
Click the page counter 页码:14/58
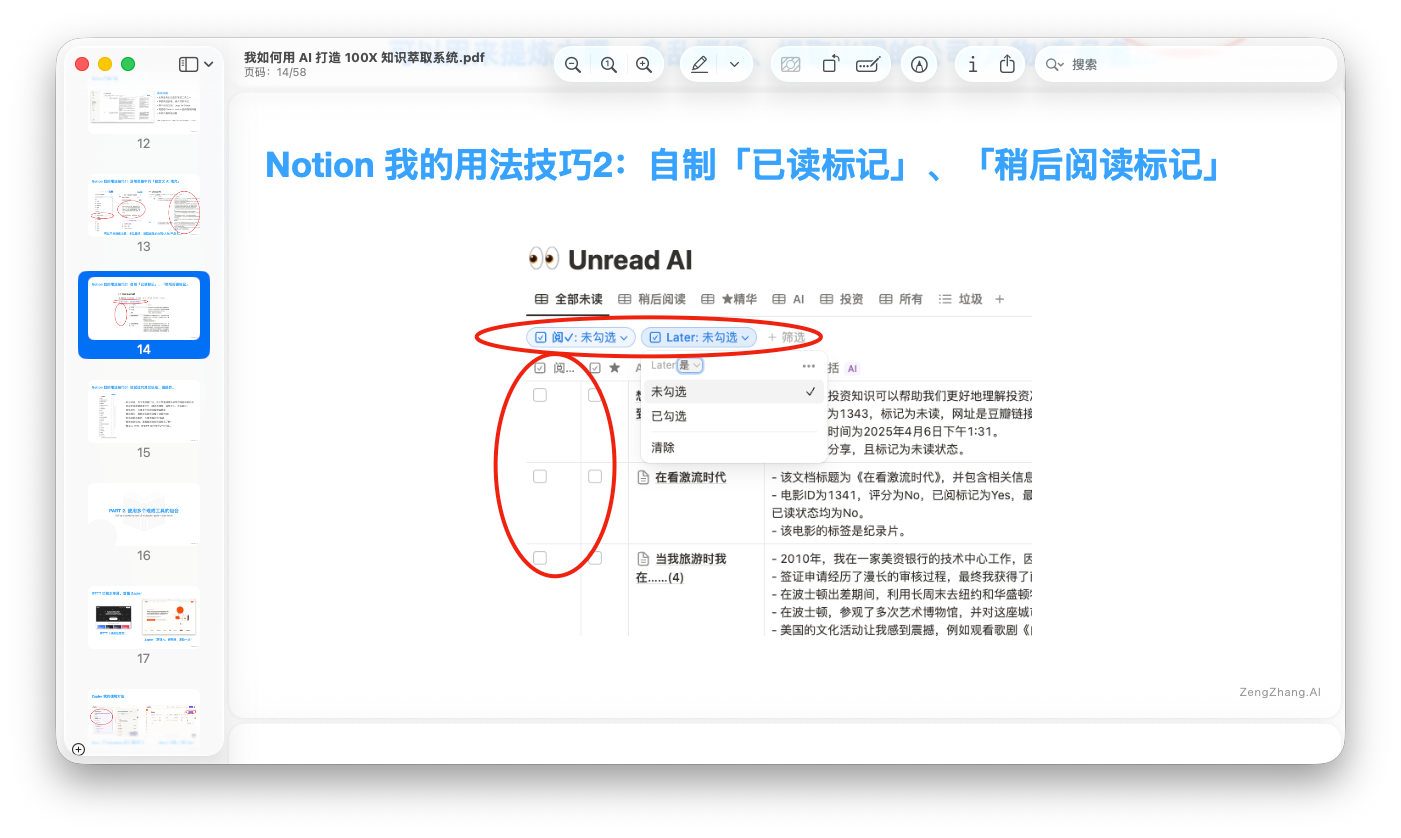(275, 72)
